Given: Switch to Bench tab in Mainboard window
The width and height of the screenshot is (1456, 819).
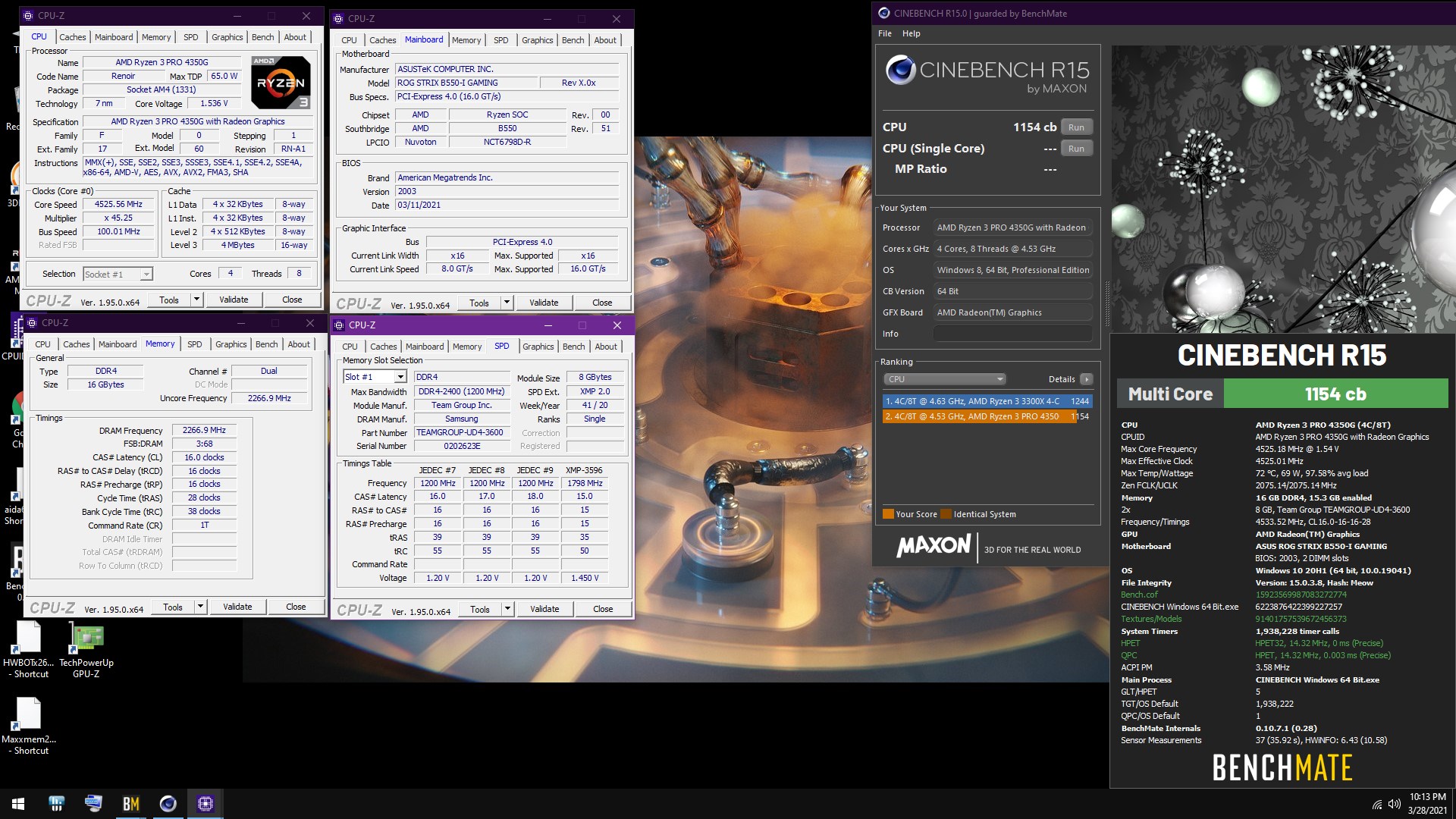Looking at the screenshot, I should coord(573,40).
